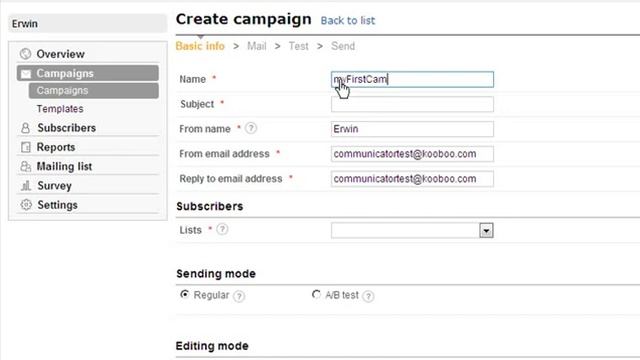Image resolution: width=640 pixels, height=360 pixels.
Task: Click the Mailing list people icon
Action: coord(25,166)
